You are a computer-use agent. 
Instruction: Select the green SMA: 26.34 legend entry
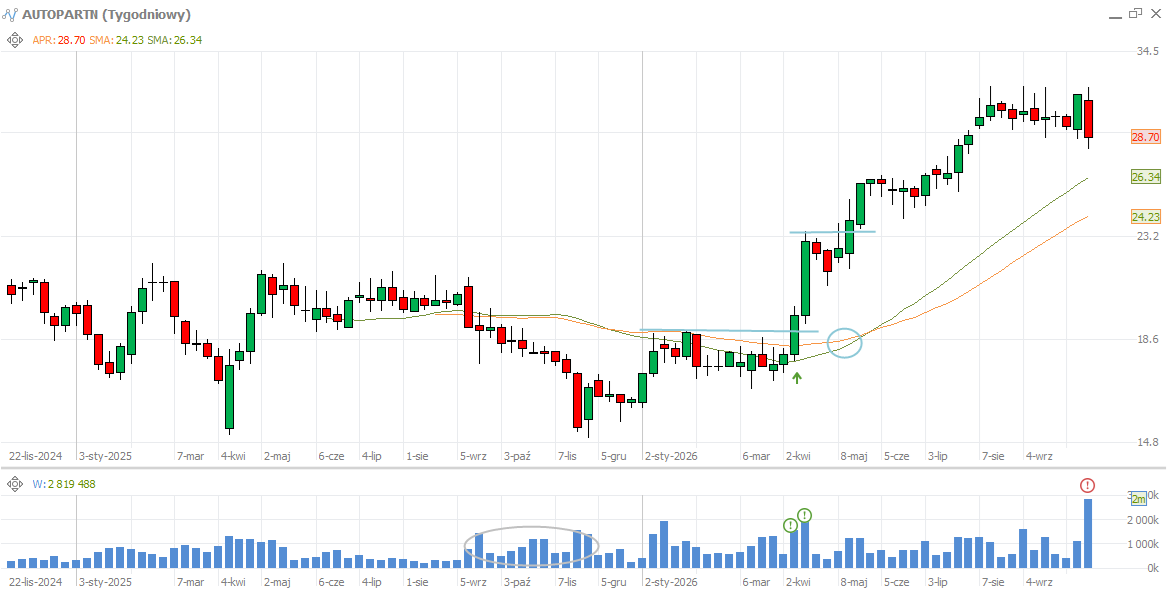(x=174, y=40)
